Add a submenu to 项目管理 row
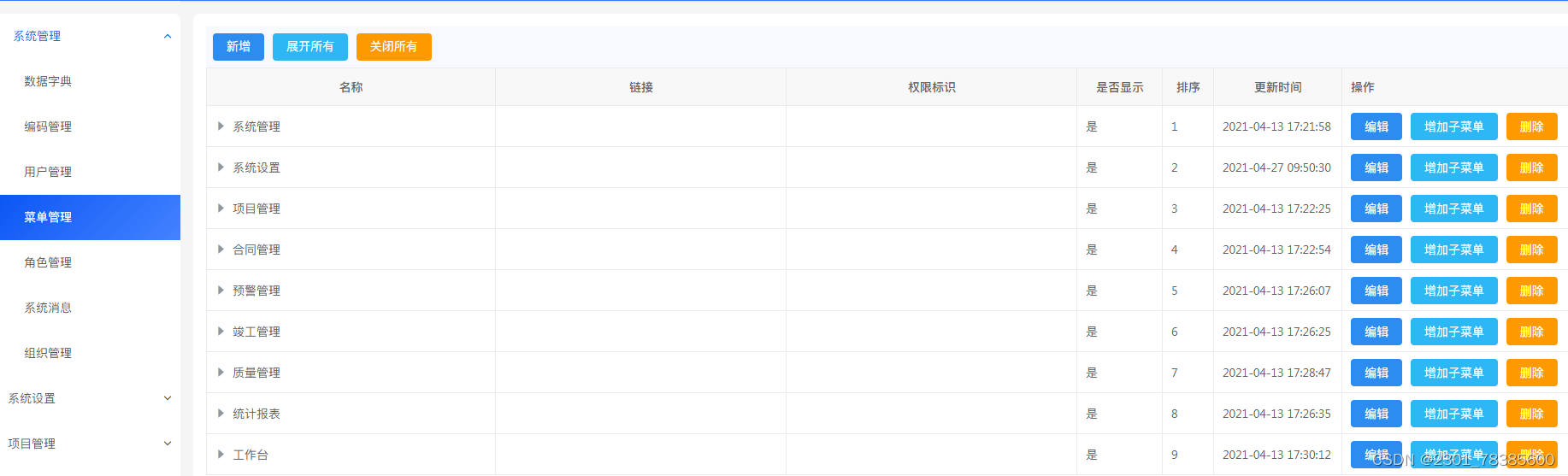 click(x=1454, y=209)
